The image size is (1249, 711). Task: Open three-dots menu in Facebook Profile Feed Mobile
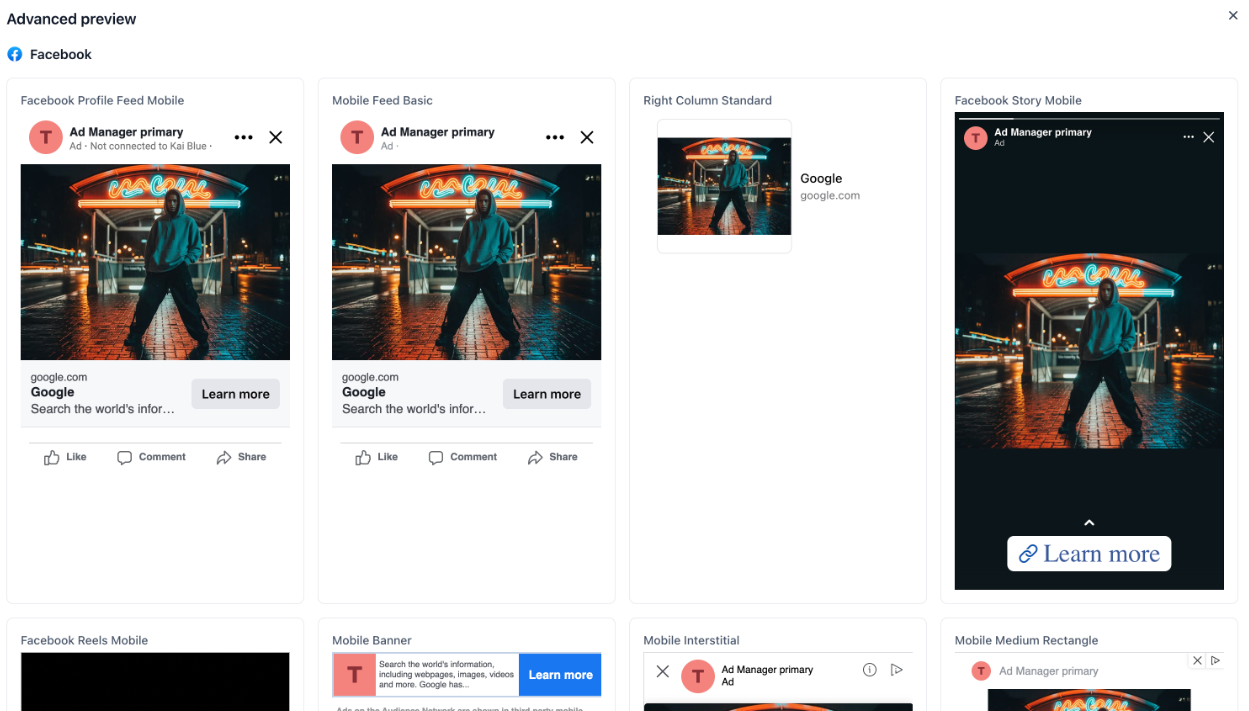pos(244,137)
